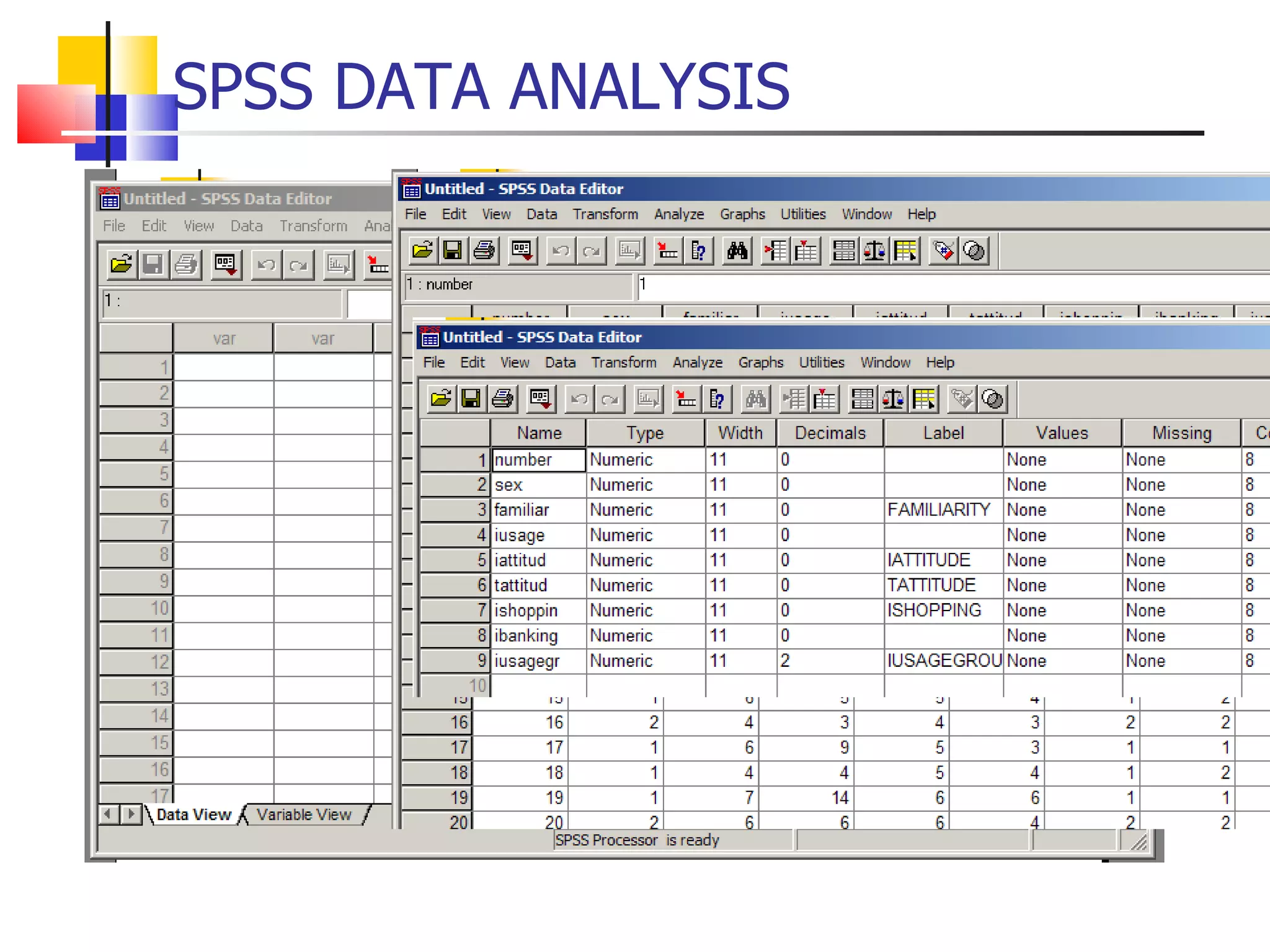This screenshot has width=1270, height=952.
Task: Click Type column header in Variable View
Action: point(645,433)
